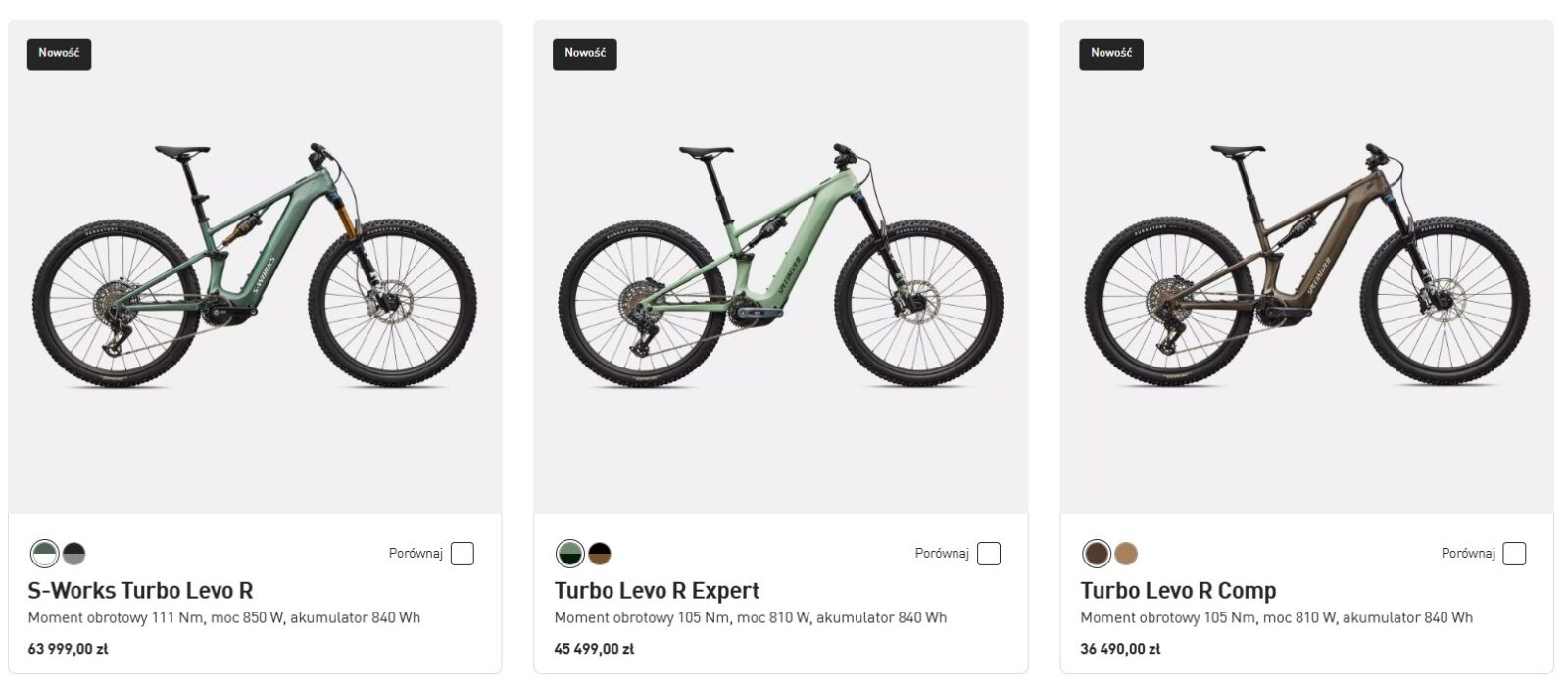1568x685 pixels.
Task: Pick tan color swatch for Turbo Levo R Comp
Action: (1126, 555)
